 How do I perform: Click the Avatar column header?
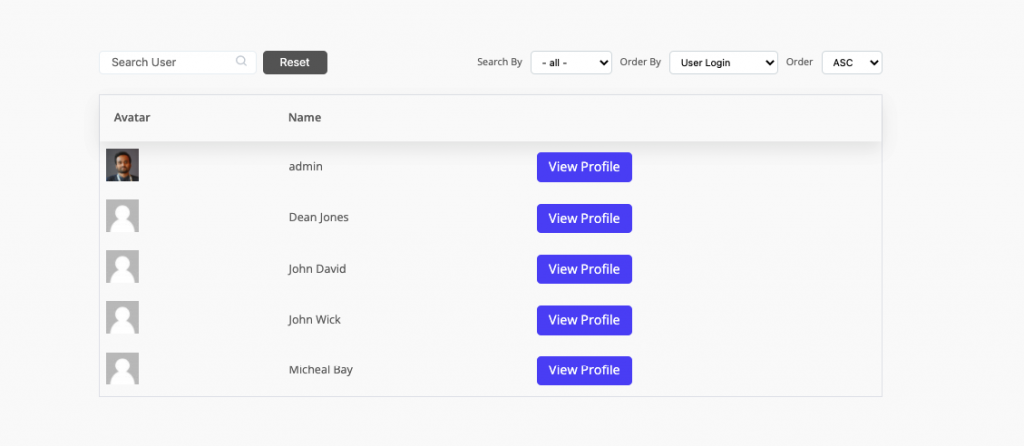click(132, 118)
